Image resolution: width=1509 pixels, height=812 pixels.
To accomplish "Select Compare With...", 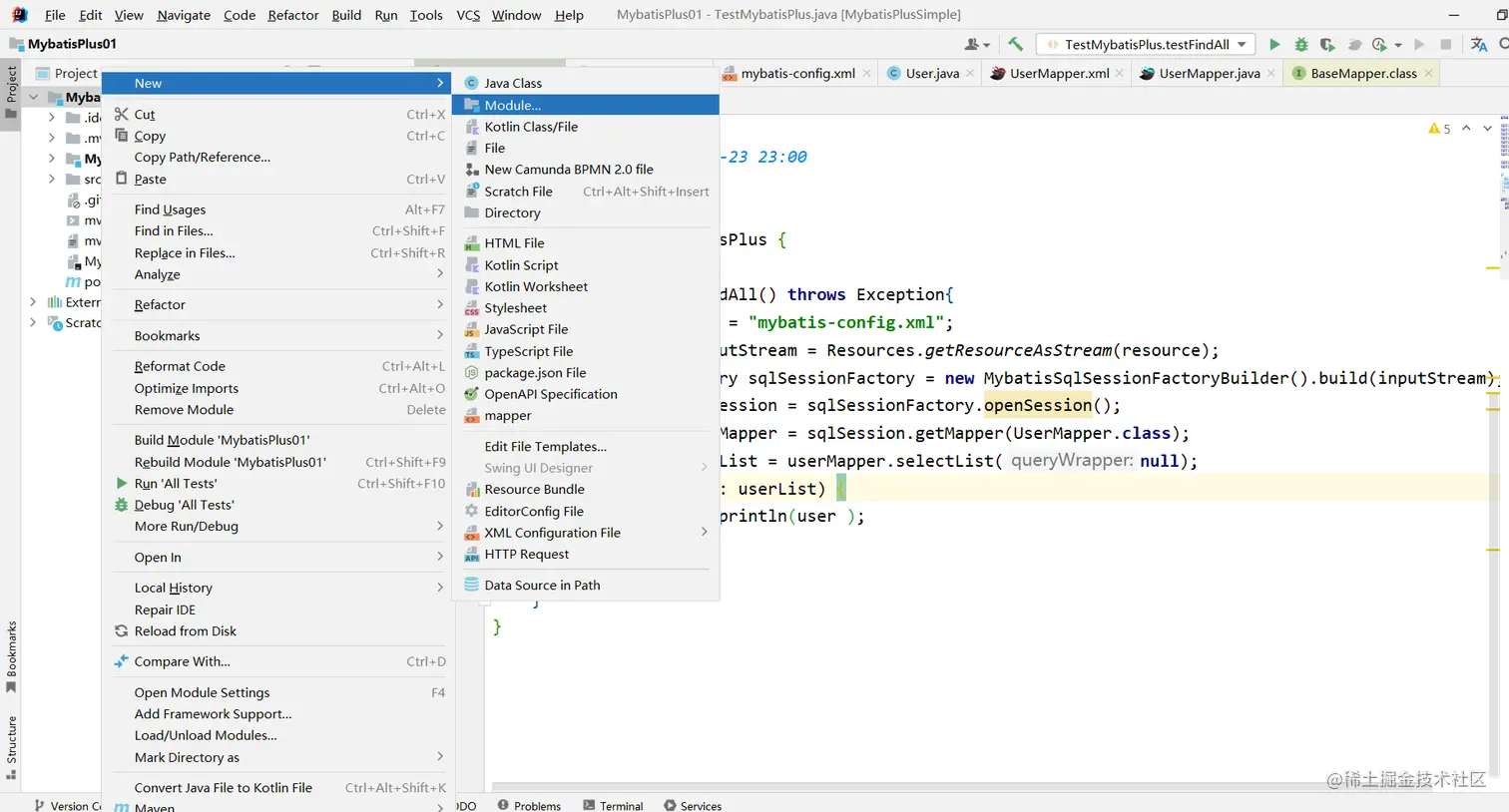I will [x=278, y=661].
